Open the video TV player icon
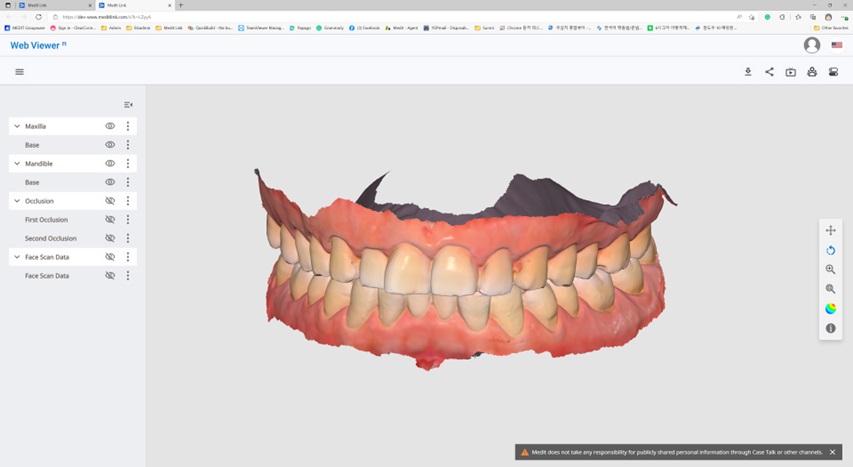853x467 pixels. (x=790, y=72)
